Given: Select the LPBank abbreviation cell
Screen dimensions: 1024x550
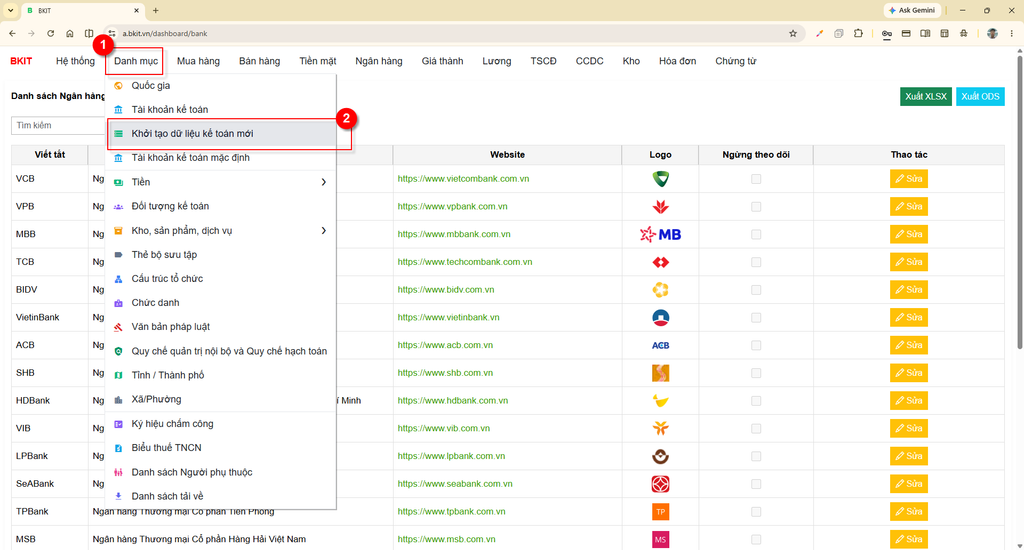Looking at the screenshot, I should point(50,456).
